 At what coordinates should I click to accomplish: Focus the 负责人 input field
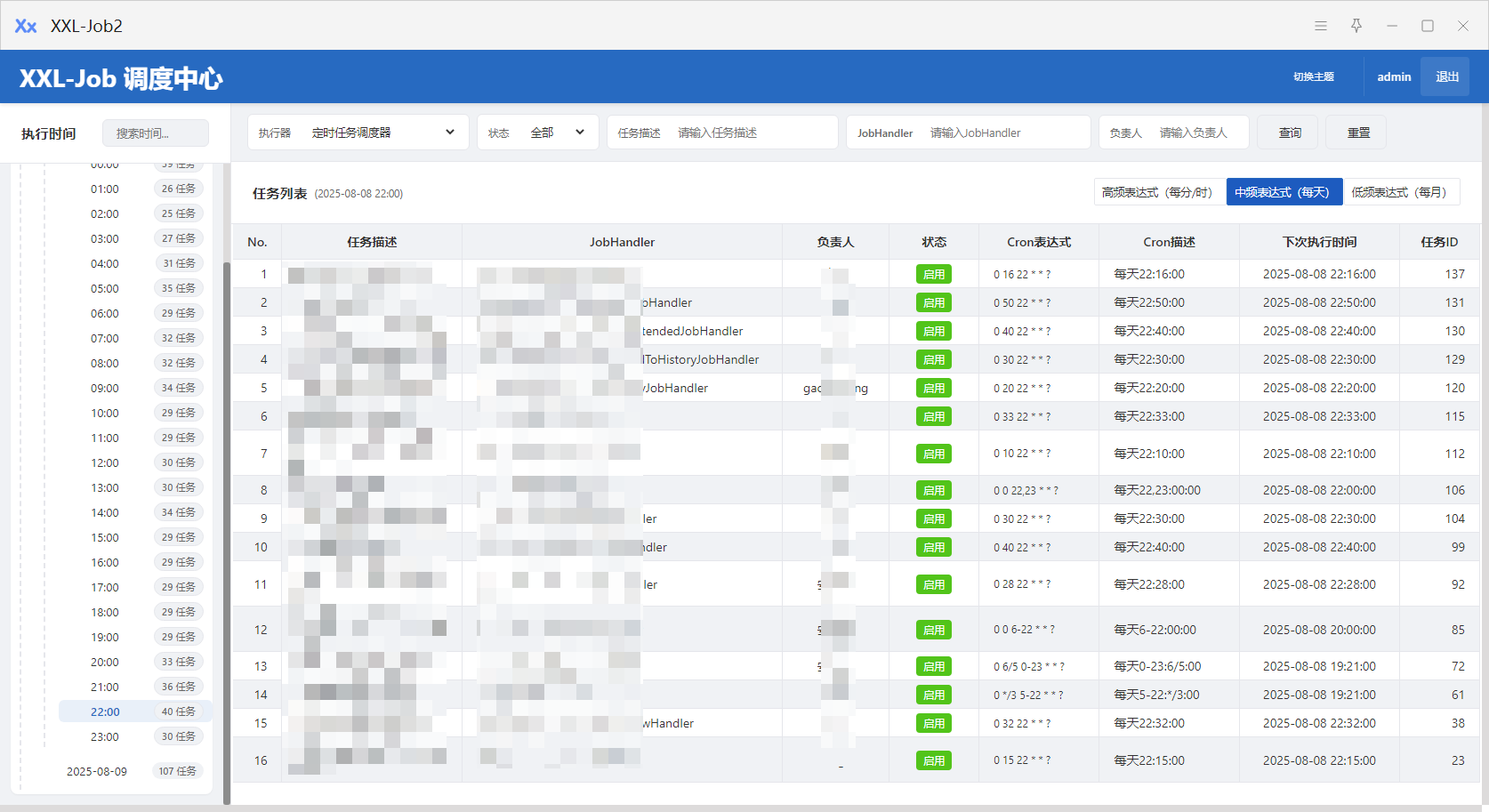(x=1174, y=133)
